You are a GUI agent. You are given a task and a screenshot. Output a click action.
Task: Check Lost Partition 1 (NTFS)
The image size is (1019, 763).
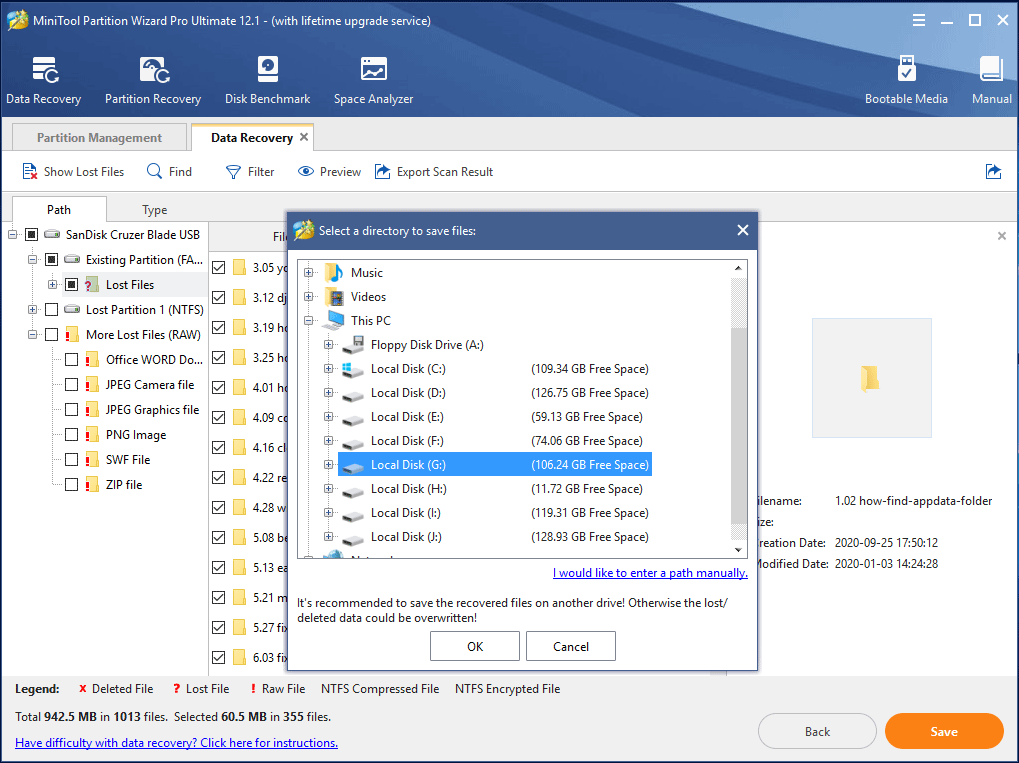coord(51,310)
